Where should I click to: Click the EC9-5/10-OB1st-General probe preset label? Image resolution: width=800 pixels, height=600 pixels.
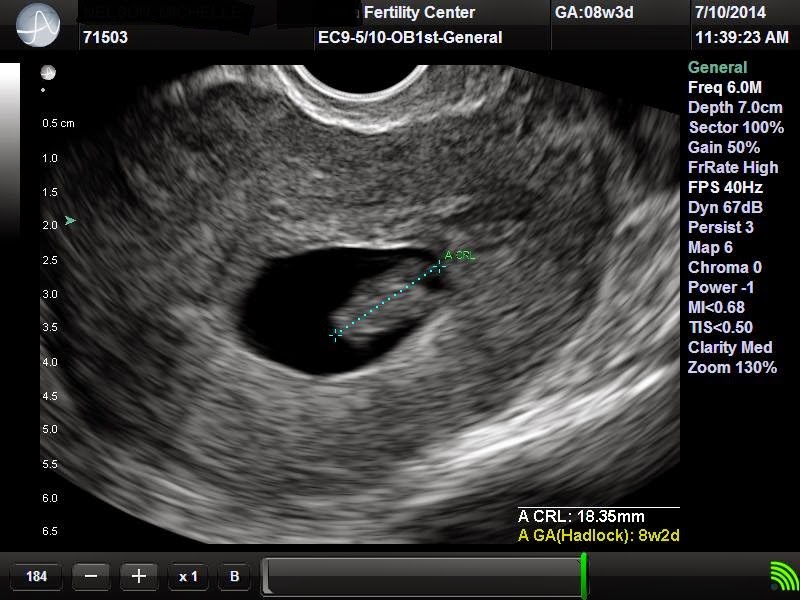pyautogui.click(x=410, y=37)
